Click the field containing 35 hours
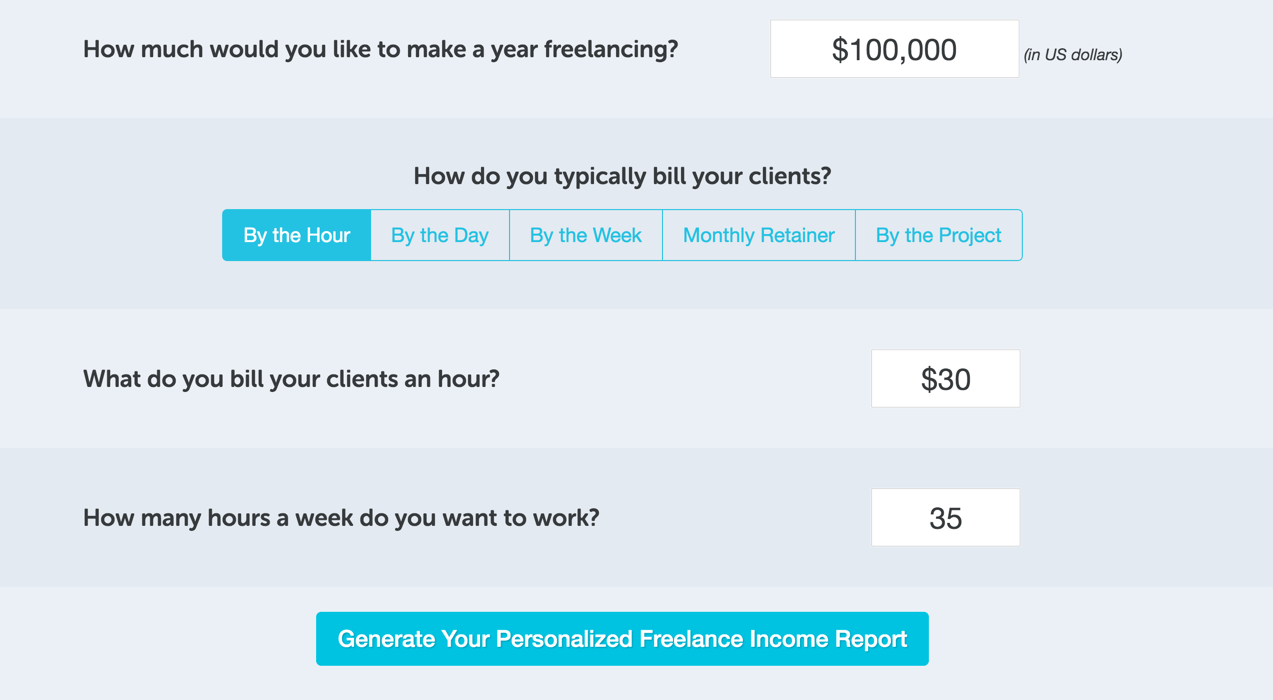 pos(945,517)
